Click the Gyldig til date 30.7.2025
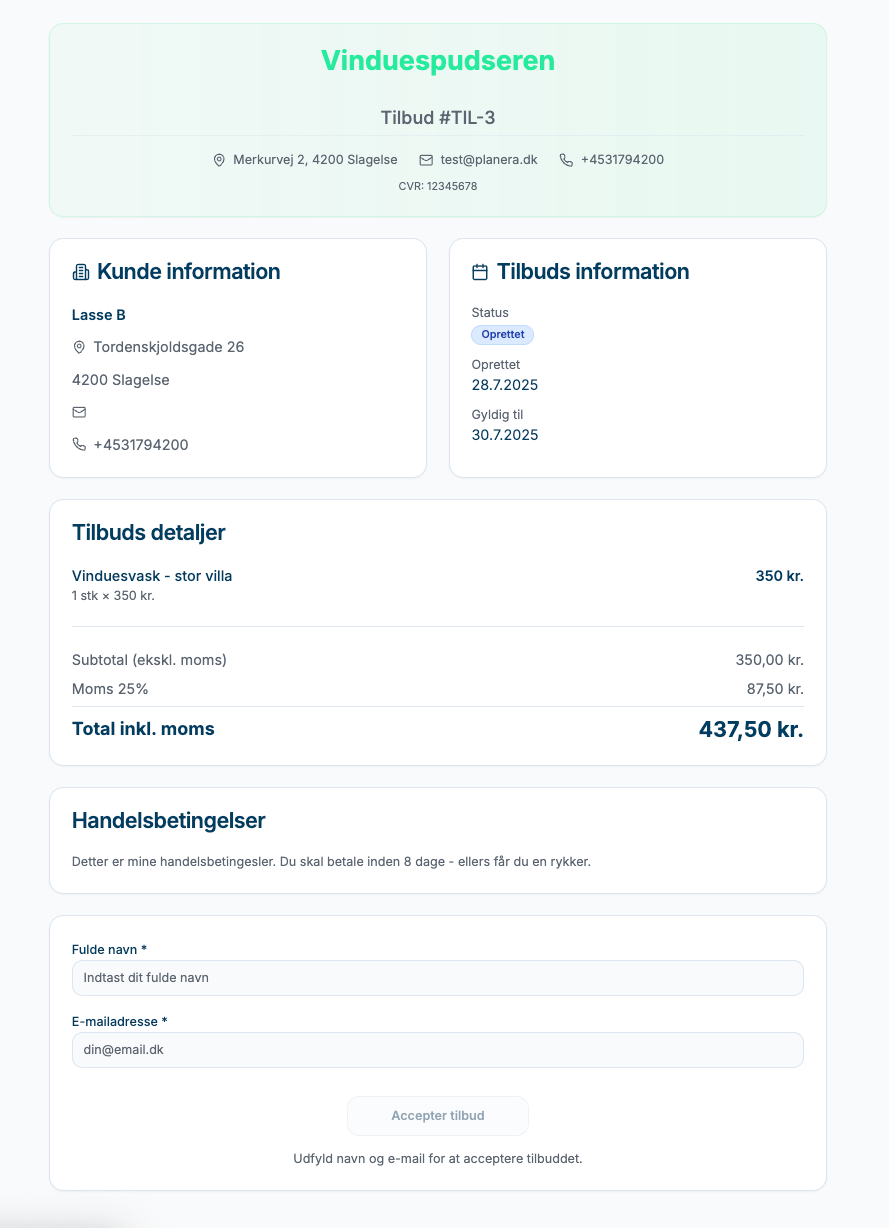Image resolution: width=889 pixels, height=1228 pixels. coord(505,435)
